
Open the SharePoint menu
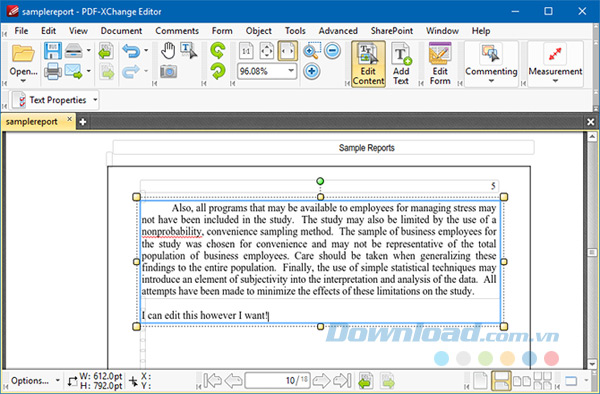coord(391,31)
